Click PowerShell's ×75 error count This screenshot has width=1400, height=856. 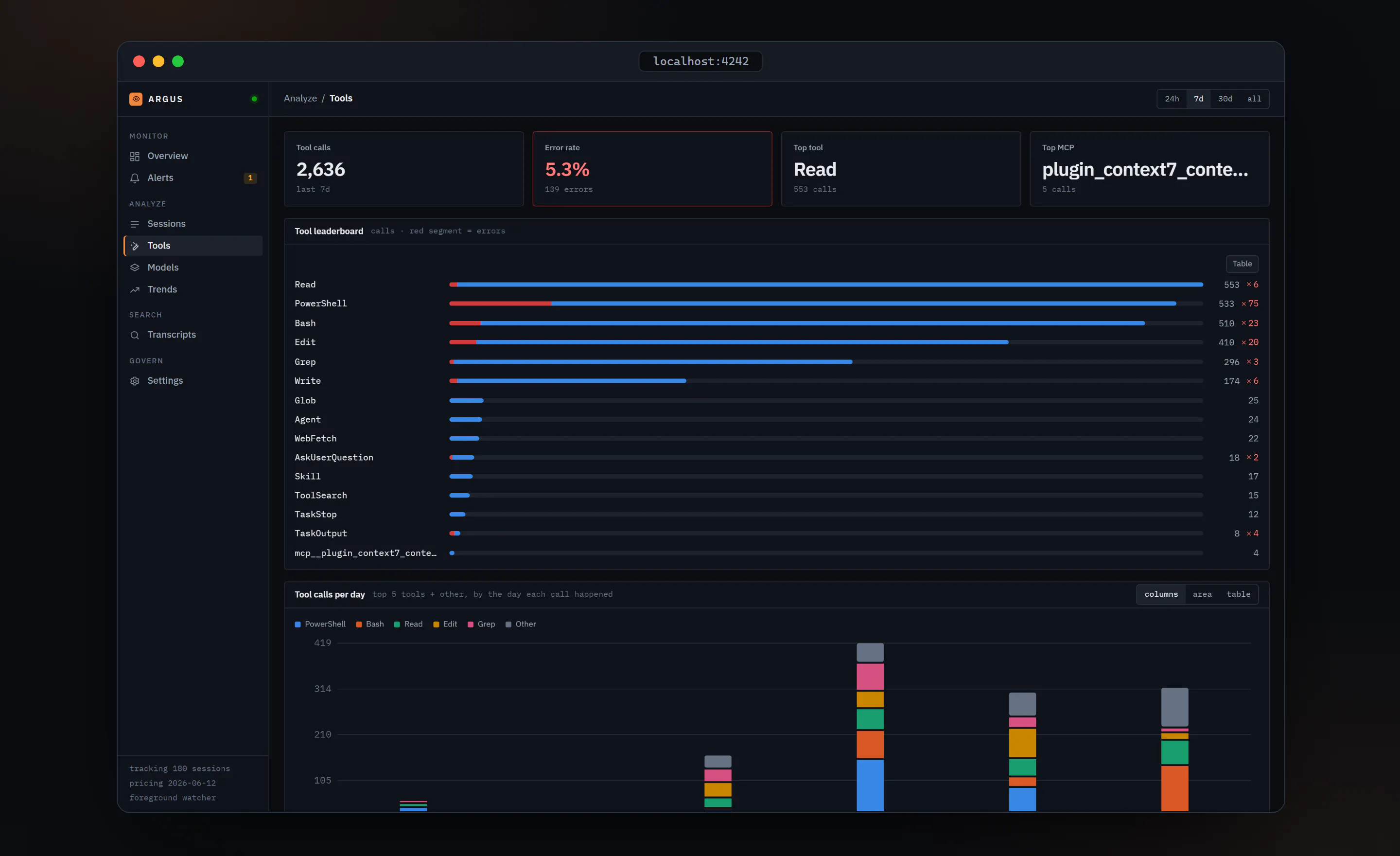pos(1250,304)
